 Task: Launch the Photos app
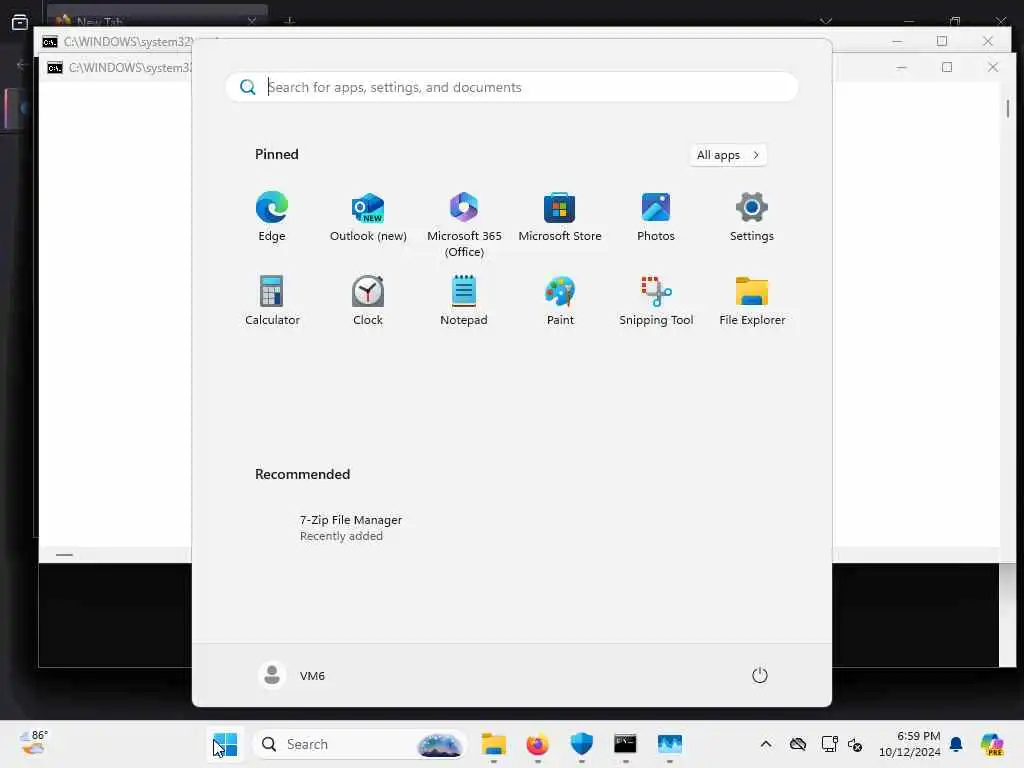pyautogui.click(x=656, y=217)
